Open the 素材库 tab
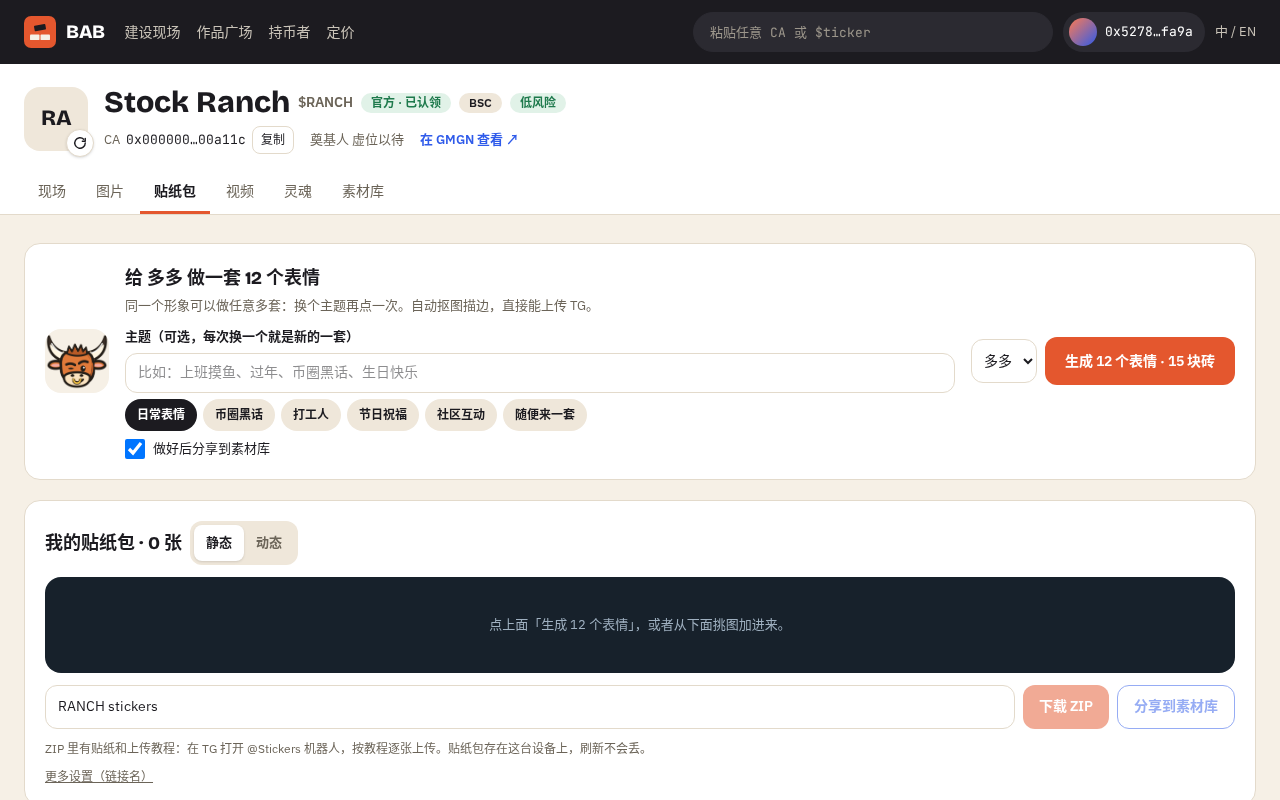1280x800 pixels. pyautogui.click(x=363, y=192)
